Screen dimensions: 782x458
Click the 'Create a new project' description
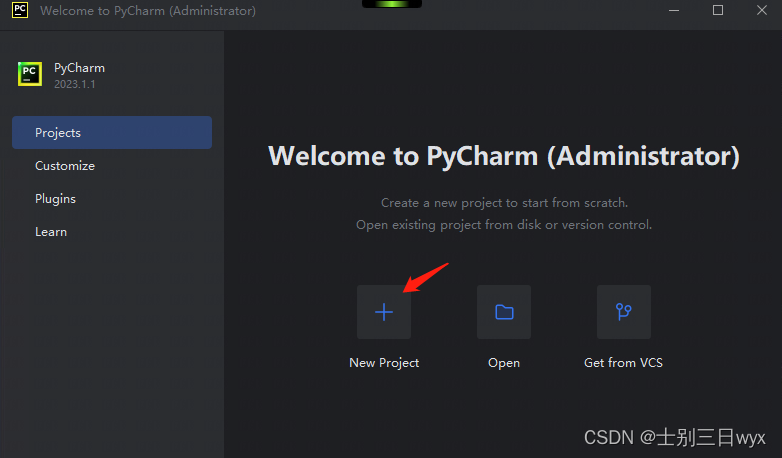coord(504,203)
